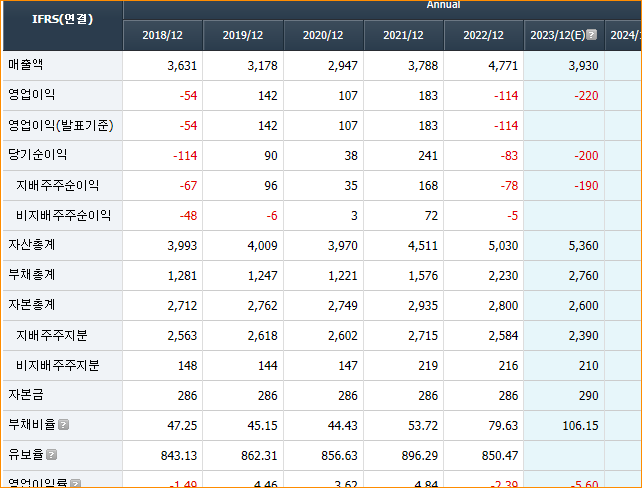The width and height of the screenshot is (642, 488).
Task: Select the 자본금 row label
Action: click(x=25, y=394)
